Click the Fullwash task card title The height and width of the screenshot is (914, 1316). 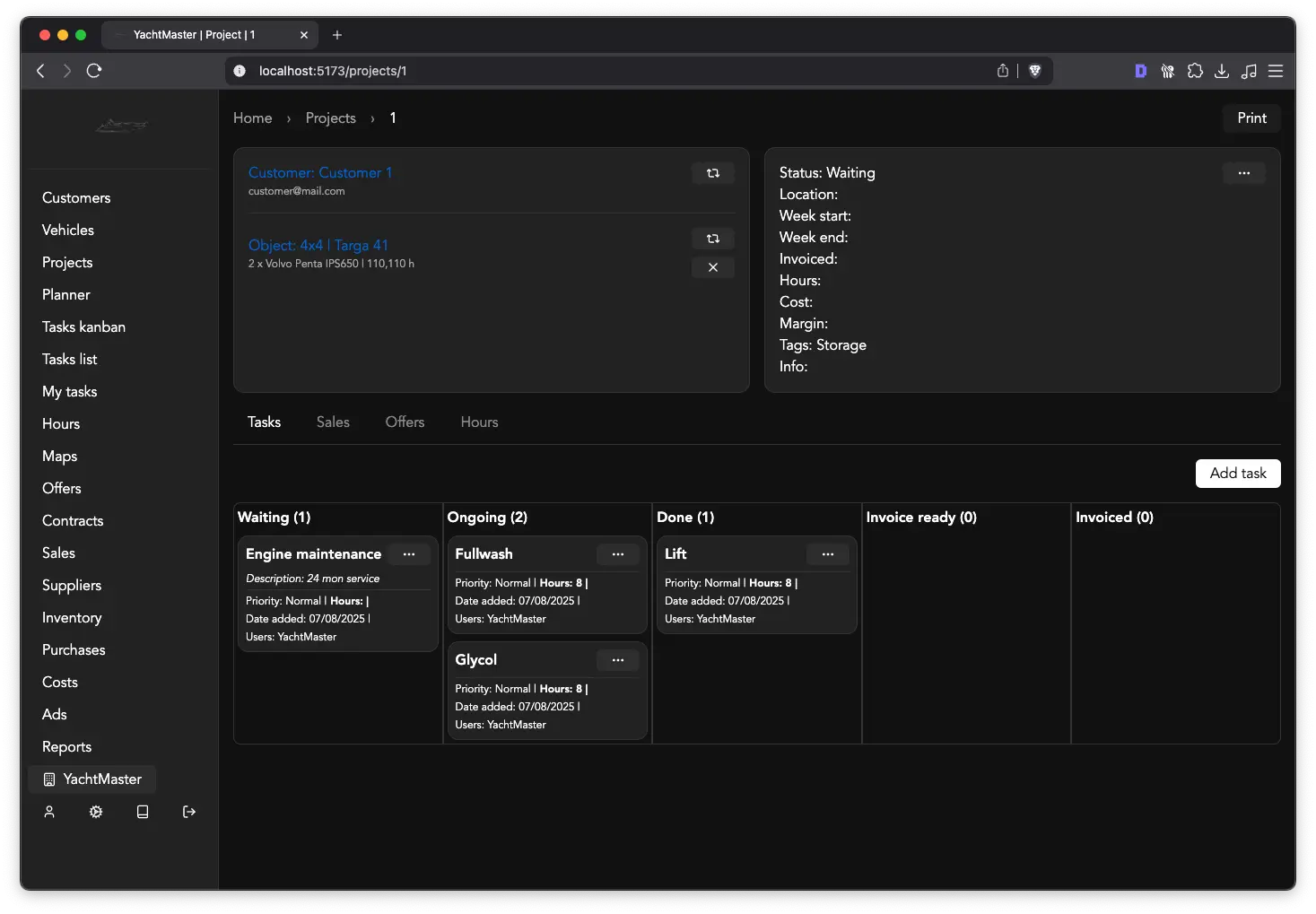[484, 554]
